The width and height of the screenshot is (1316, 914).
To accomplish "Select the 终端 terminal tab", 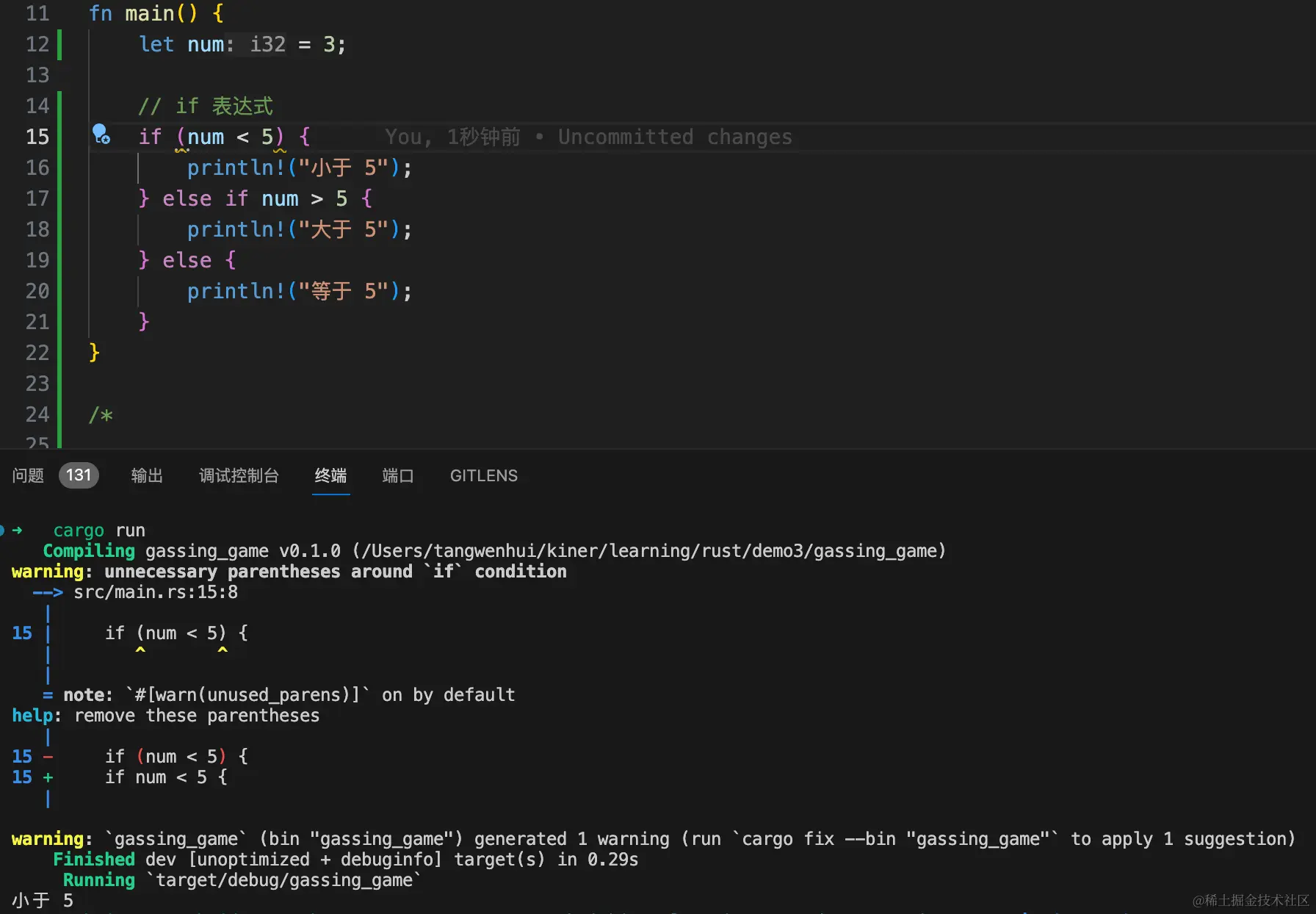I will (330, 475).
